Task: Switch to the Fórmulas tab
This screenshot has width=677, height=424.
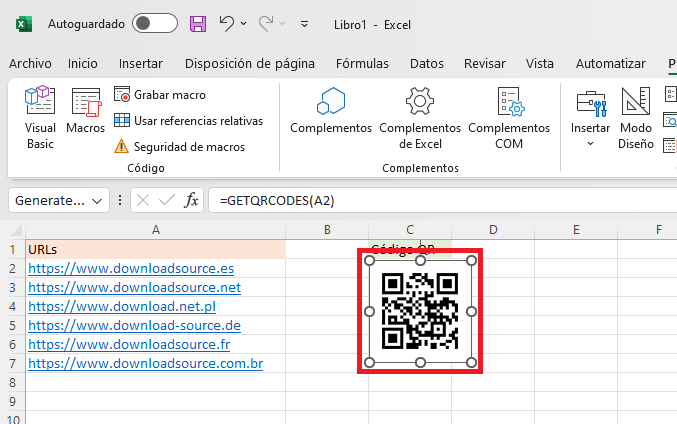Action: pos(362,63)
